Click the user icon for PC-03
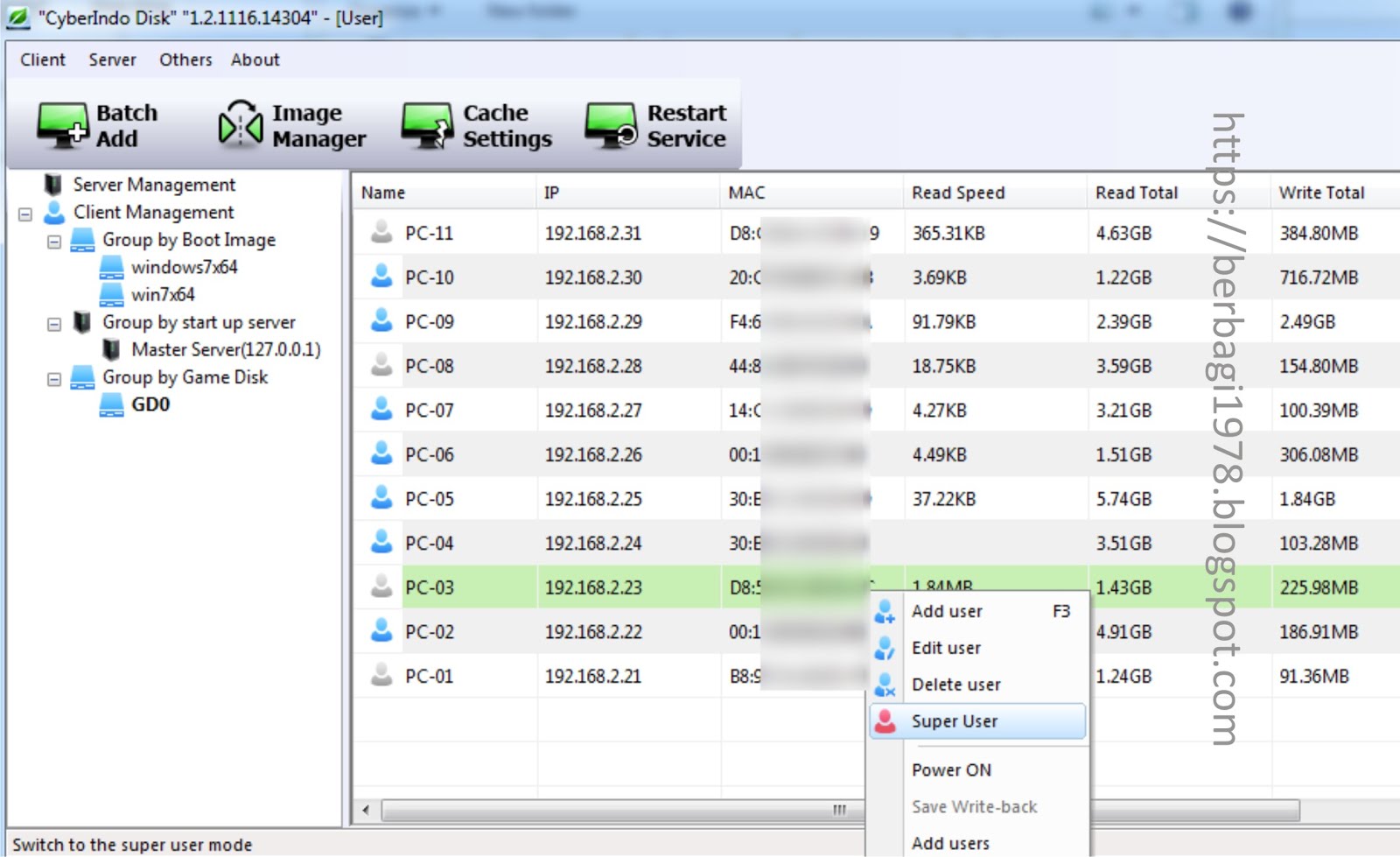The height and width of the screenshot is (857, 1400). tap(381, 587)
